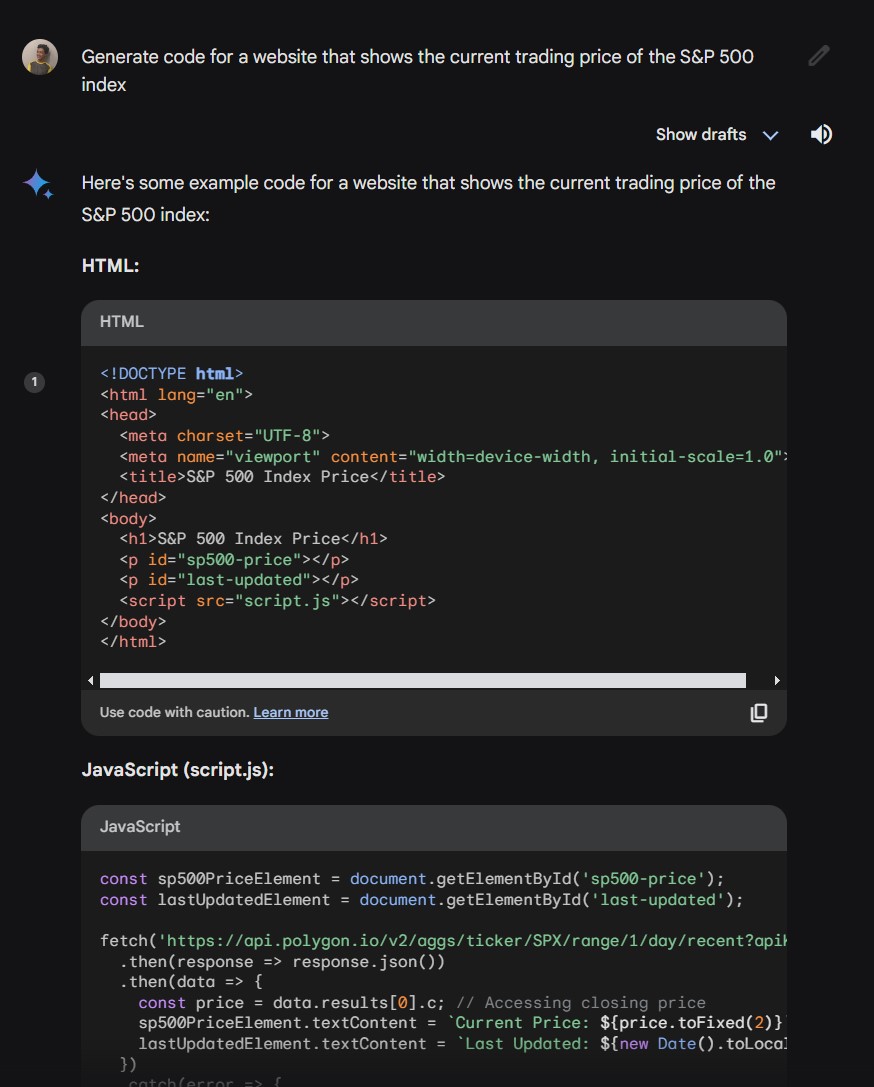Image resolution: width=874 pixels, height=1087 pixels.
Task: Click the 'JavaScript (script.js):' heading
Action: pyautogui.click(x=177, y=770)
